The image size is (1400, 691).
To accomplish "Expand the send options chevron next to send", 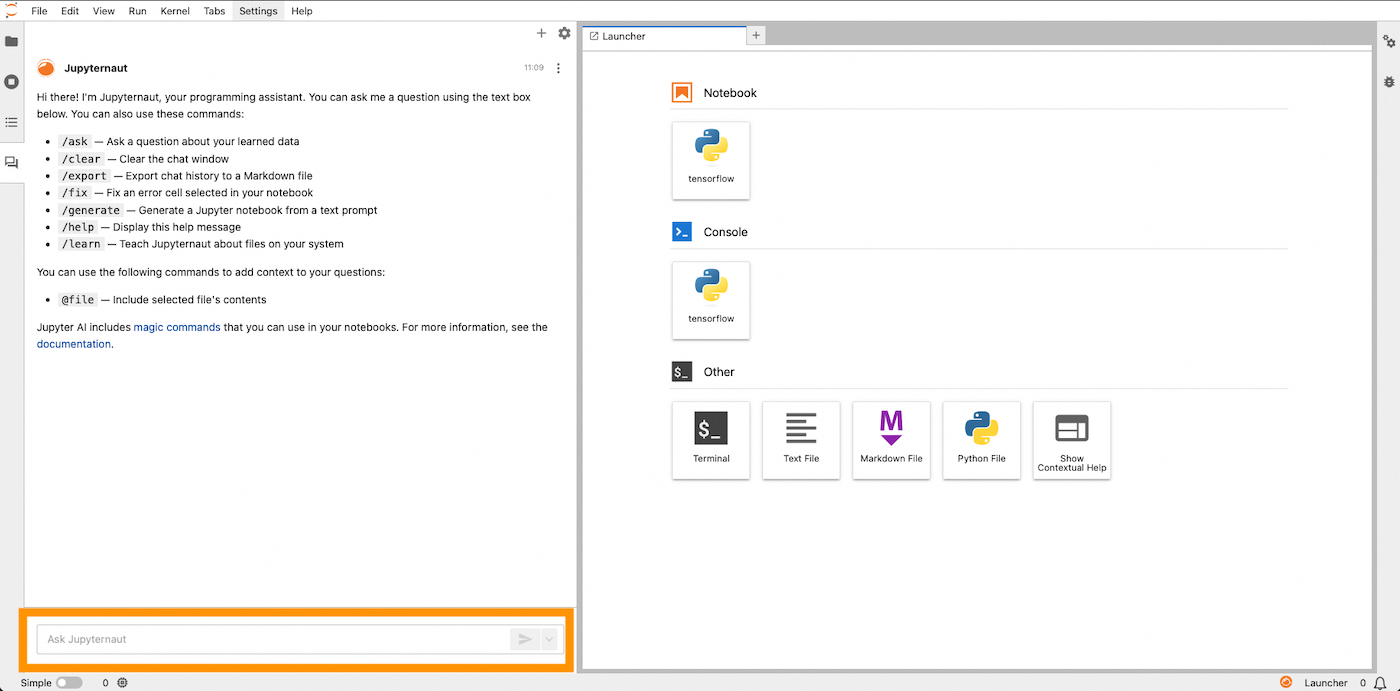I will (549, 639).
